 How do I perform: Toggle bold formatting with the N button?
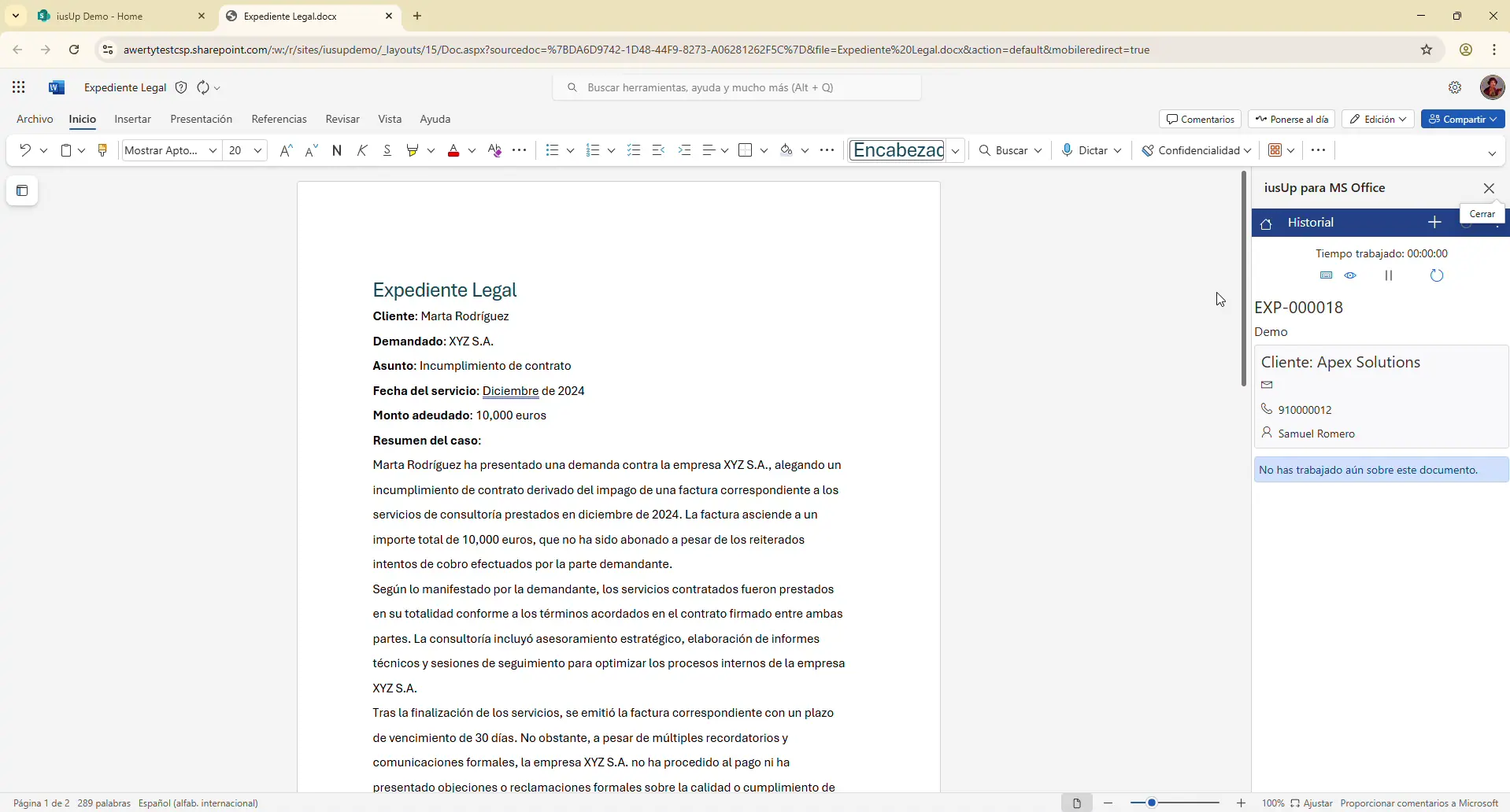[337, 150]
